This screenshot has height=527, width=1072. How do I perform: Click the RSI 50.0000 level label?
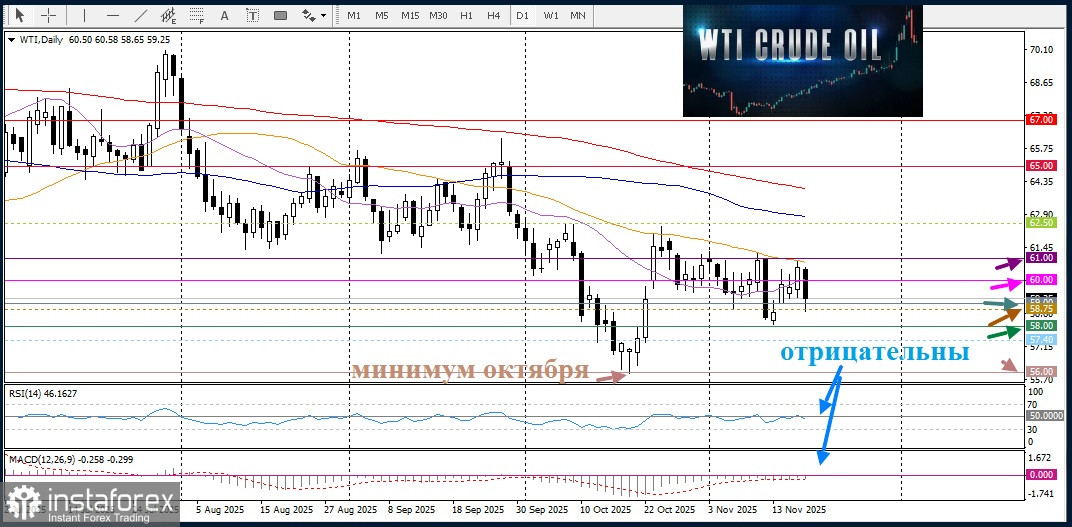click(1045, 416)
